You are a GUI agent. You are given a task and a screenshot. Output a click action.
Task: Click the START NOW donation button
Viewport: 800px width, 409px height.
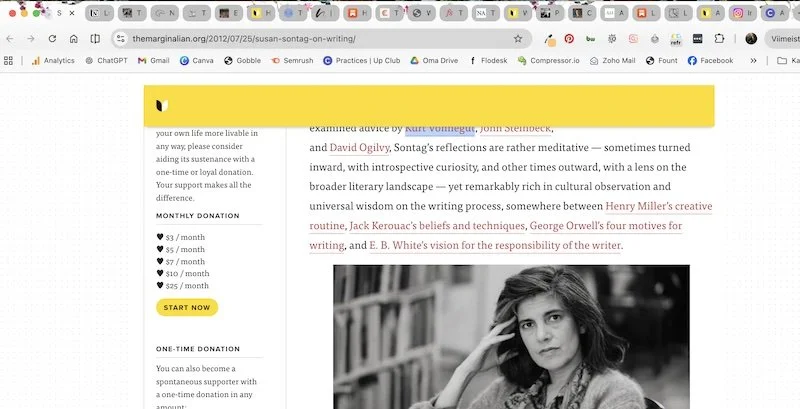pyautogui.click(x=187, y=308)
